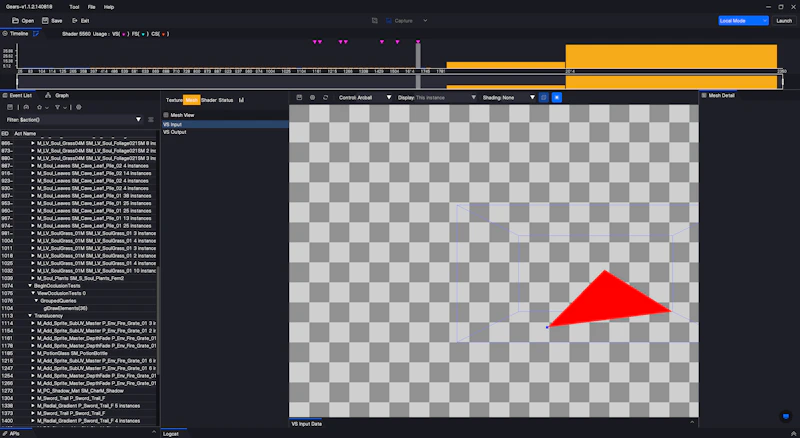Image resolution: width=800 pixels, height=438 pixels.
Task: Click the red triangle mesh in the viewport
Action: pyautogui.click(x=610, y=301)
